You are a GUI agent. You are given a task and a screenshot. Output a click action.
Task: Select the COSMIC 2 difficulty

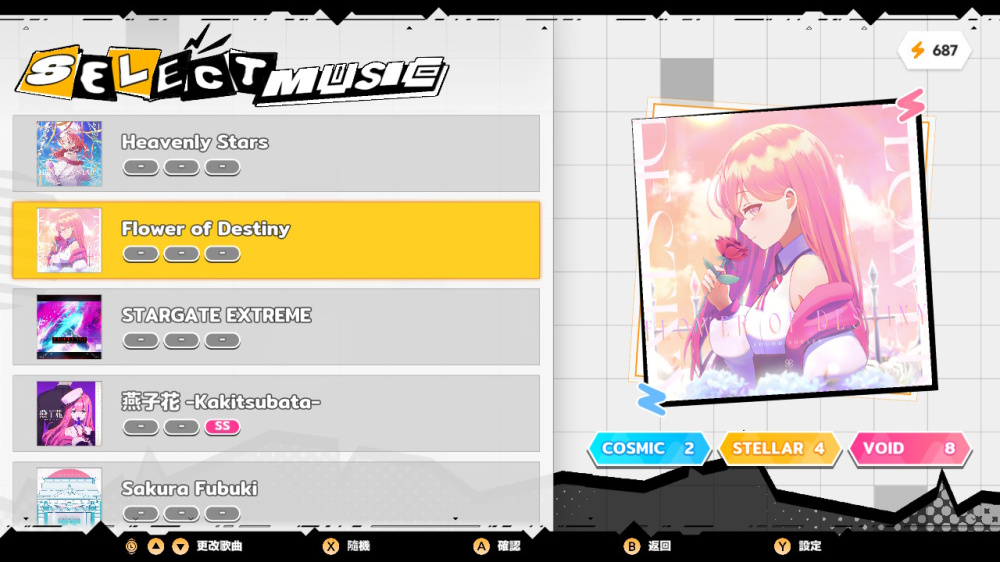pos(649,448)
